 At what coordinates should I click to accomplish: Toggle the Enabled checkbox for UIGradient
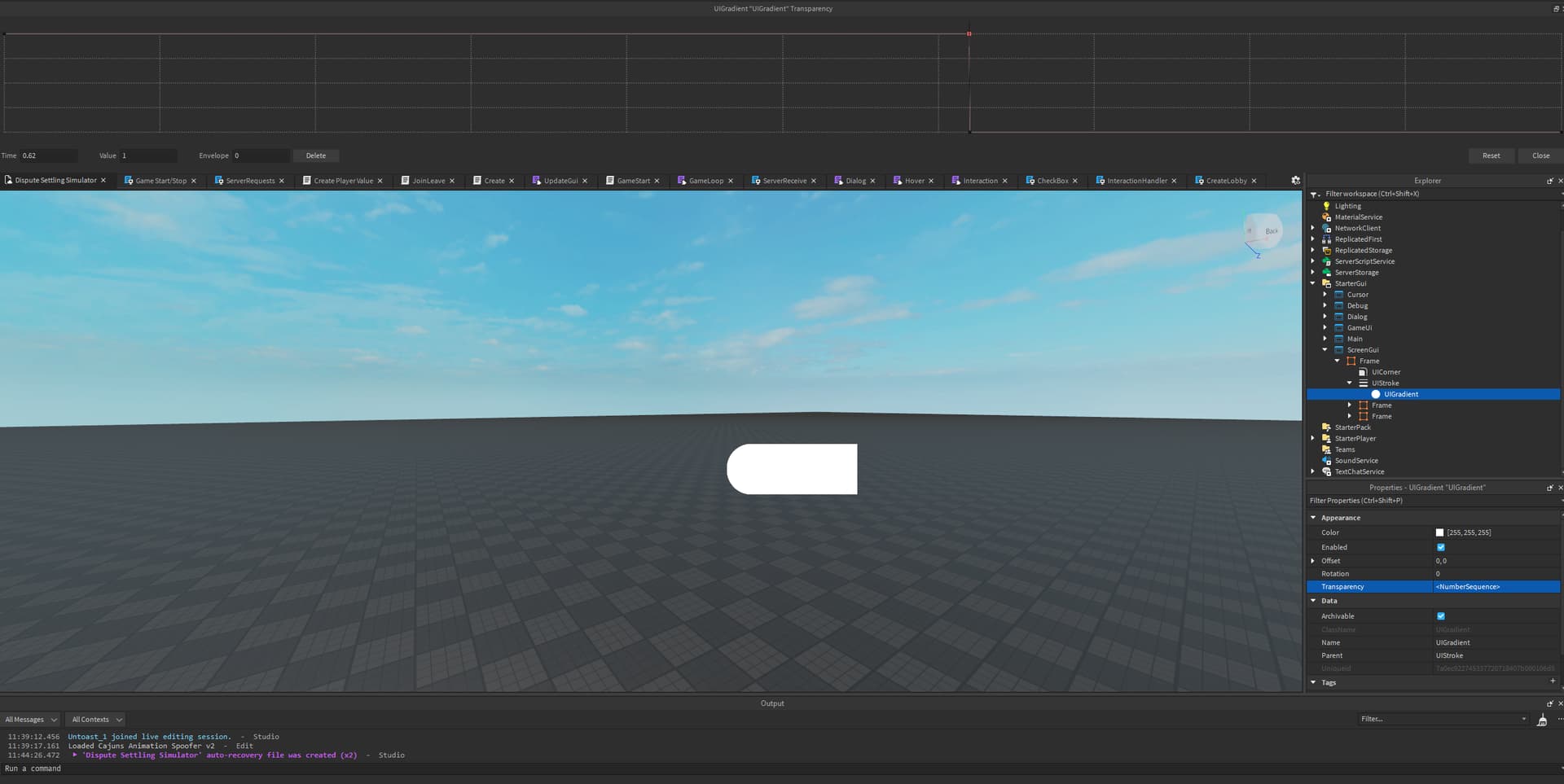(x=1441, y=546)
